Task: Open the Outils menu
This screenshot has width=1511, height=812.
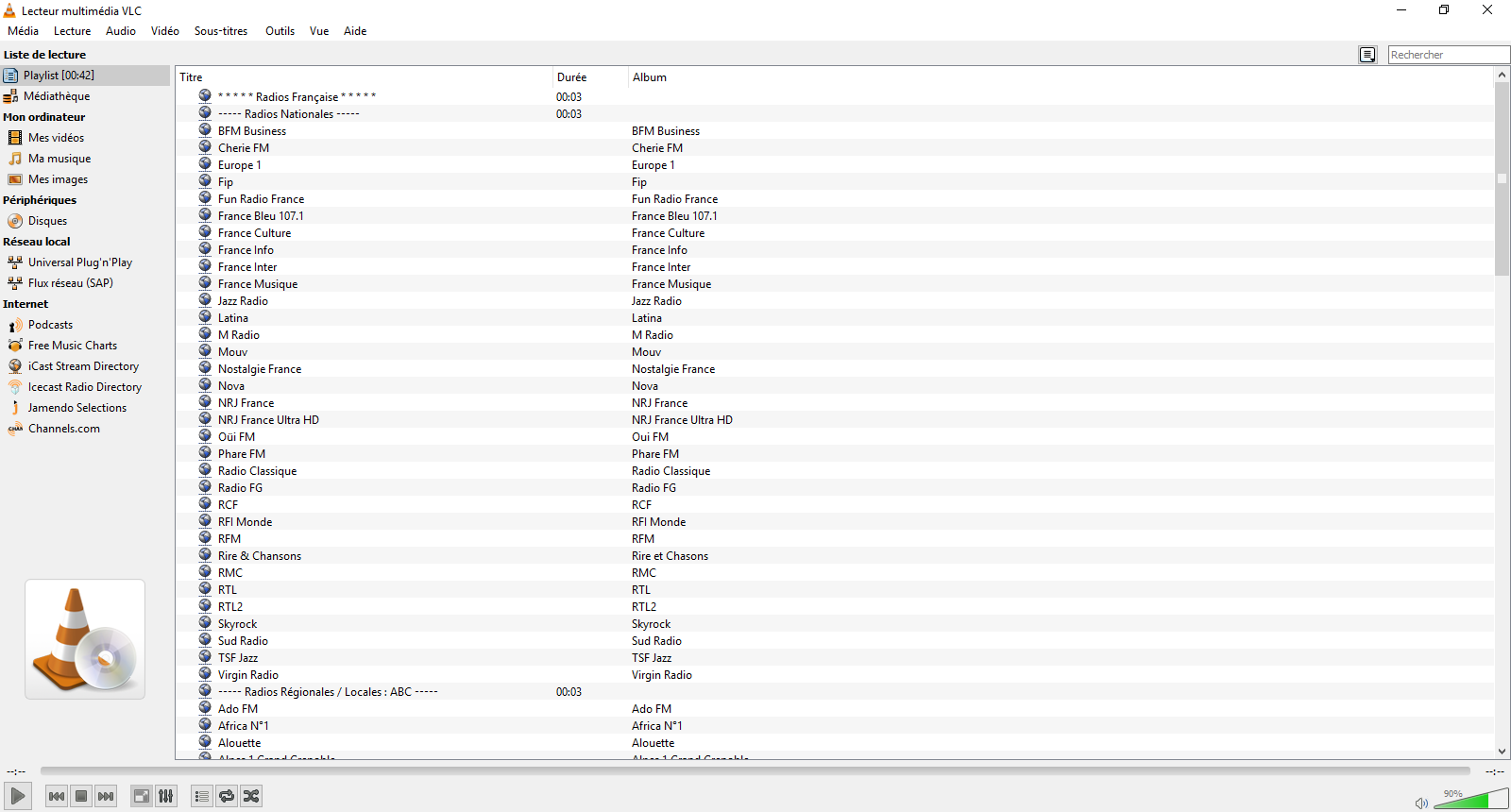Action: (x=280, y=31)
